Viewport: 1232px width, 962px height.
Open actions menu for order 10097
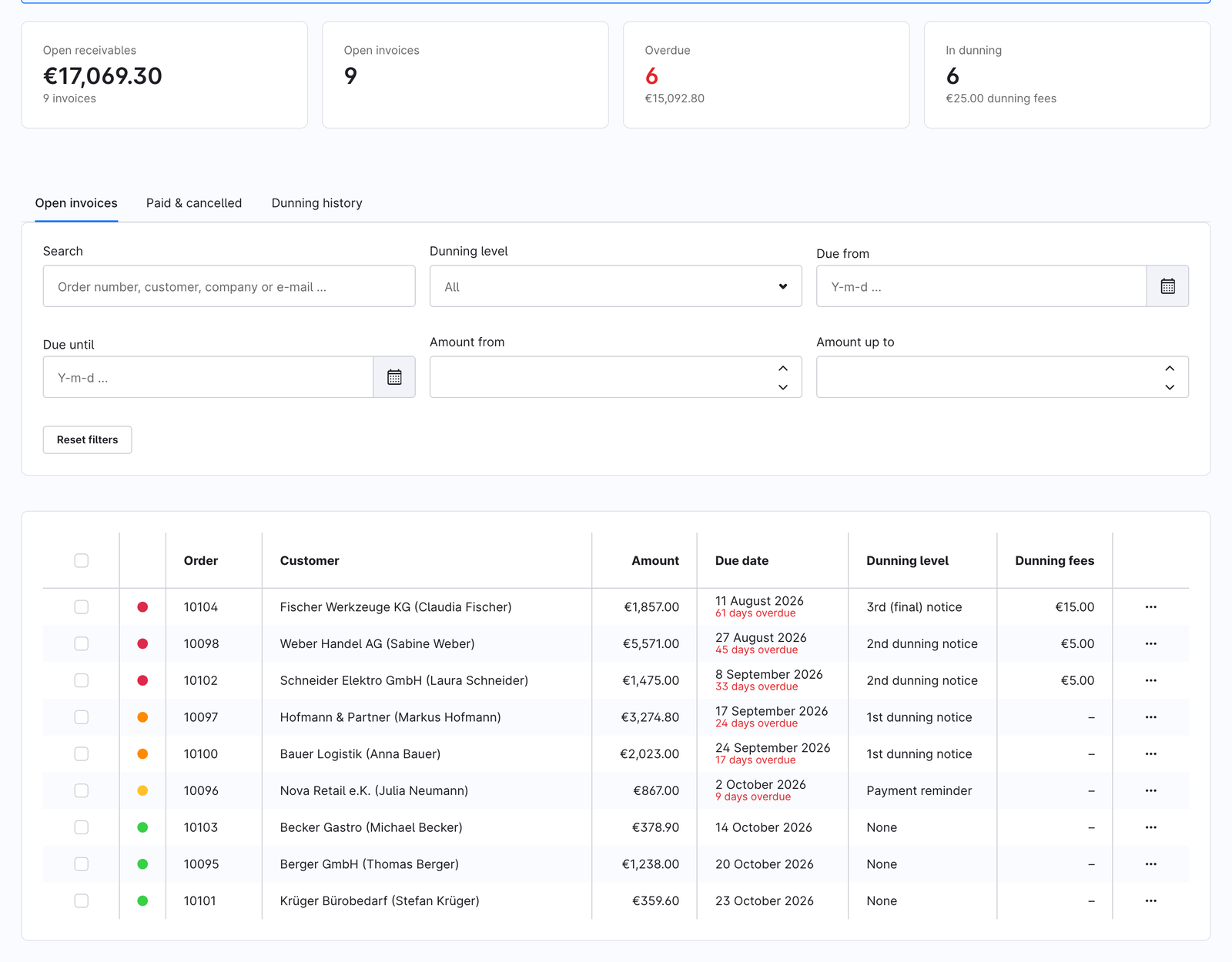tap(1150, 717)
